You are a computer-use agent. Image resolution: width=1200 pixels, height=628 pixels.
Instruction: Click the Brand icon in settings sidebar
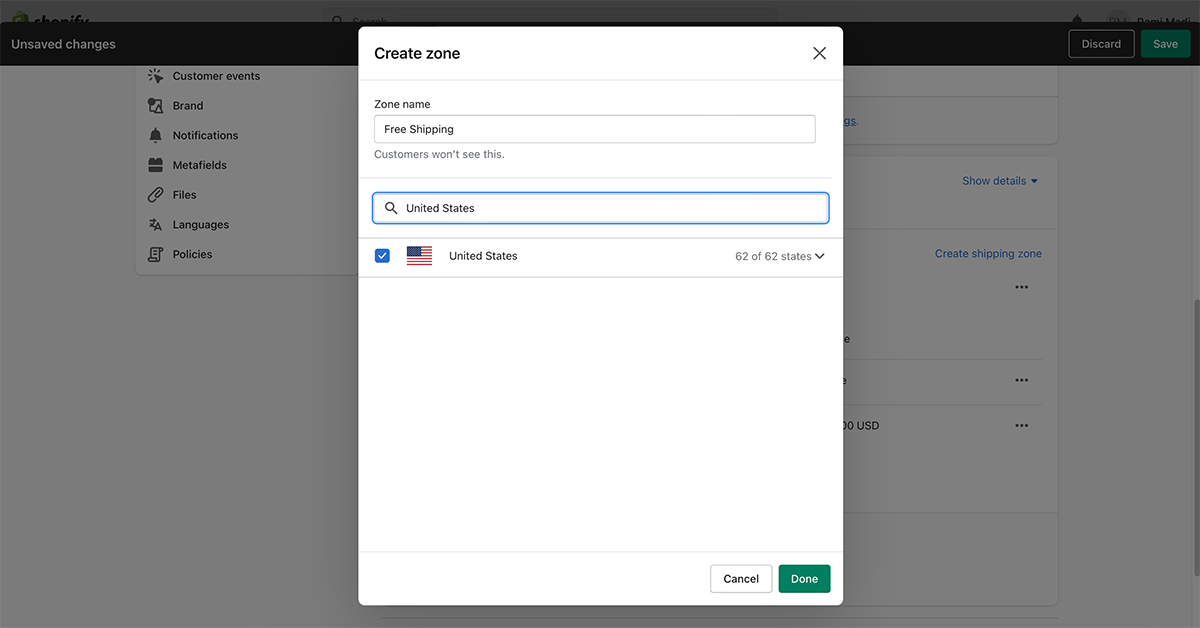[x=155, y=105]
